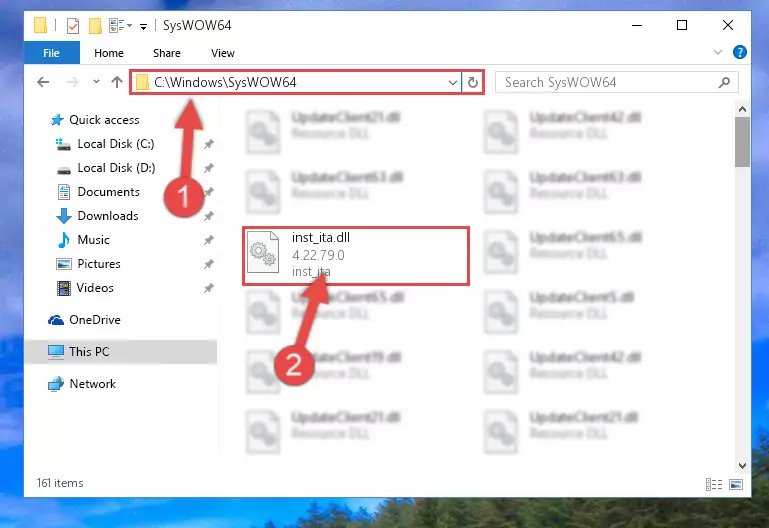
Task: Click the New folder icon in quick access toolbar
Action: click(x=95, y=25)
